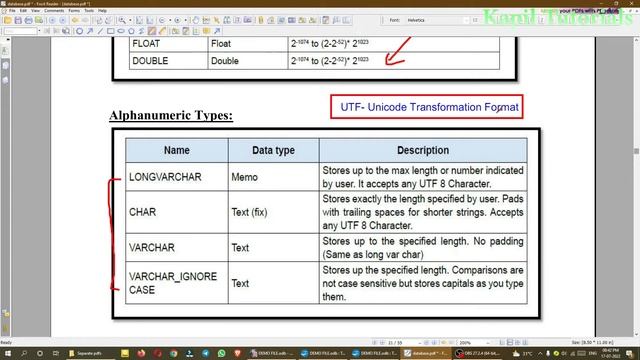Screen dimensions: 640x360
Task: Switch to OBS taskbar window
Action: click(x=479, y=353)
